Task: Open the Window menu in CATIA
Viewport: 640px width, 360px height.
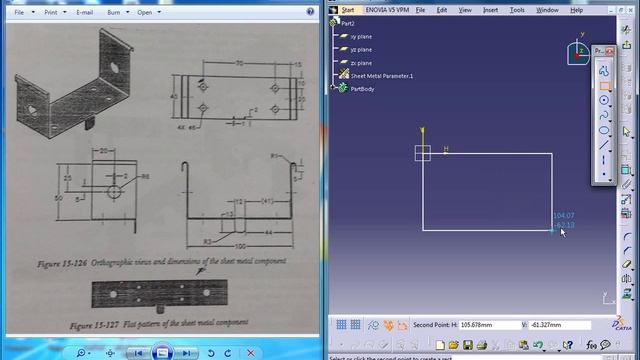Action: pos(547,10)
